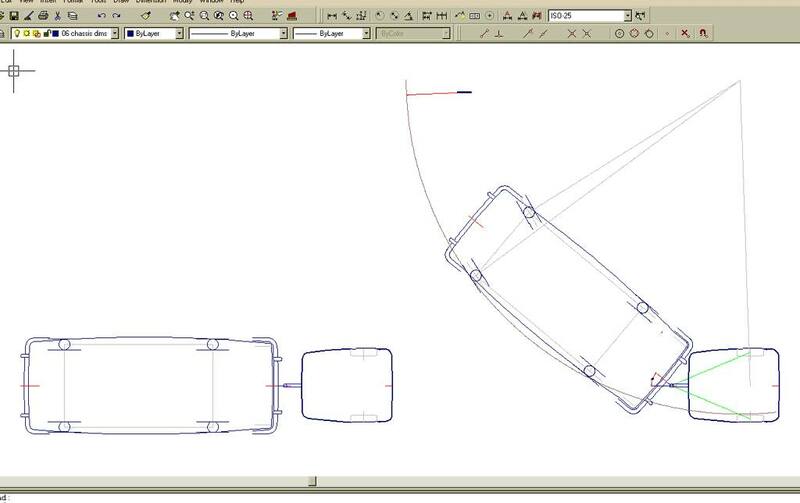Click the Dimension Text Edit icon
This screenshot has height=503, width=800.
point(522,16)
